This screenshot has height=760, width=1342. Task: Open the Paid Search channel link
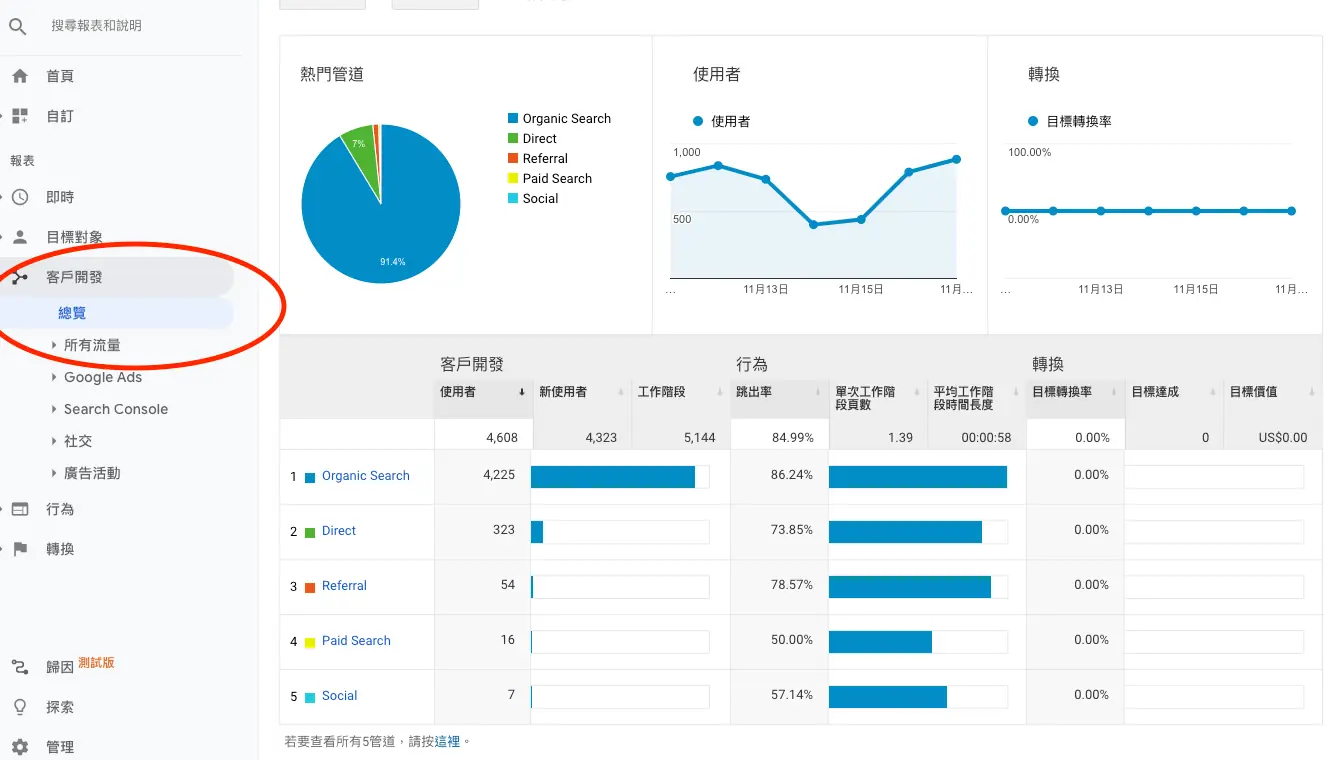click(356, 641)
